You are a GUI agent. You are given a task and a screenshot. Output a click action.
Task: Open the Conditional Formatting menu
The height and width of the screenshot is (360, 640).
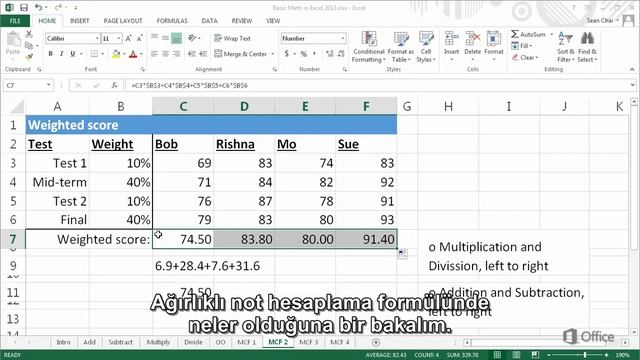369,47
